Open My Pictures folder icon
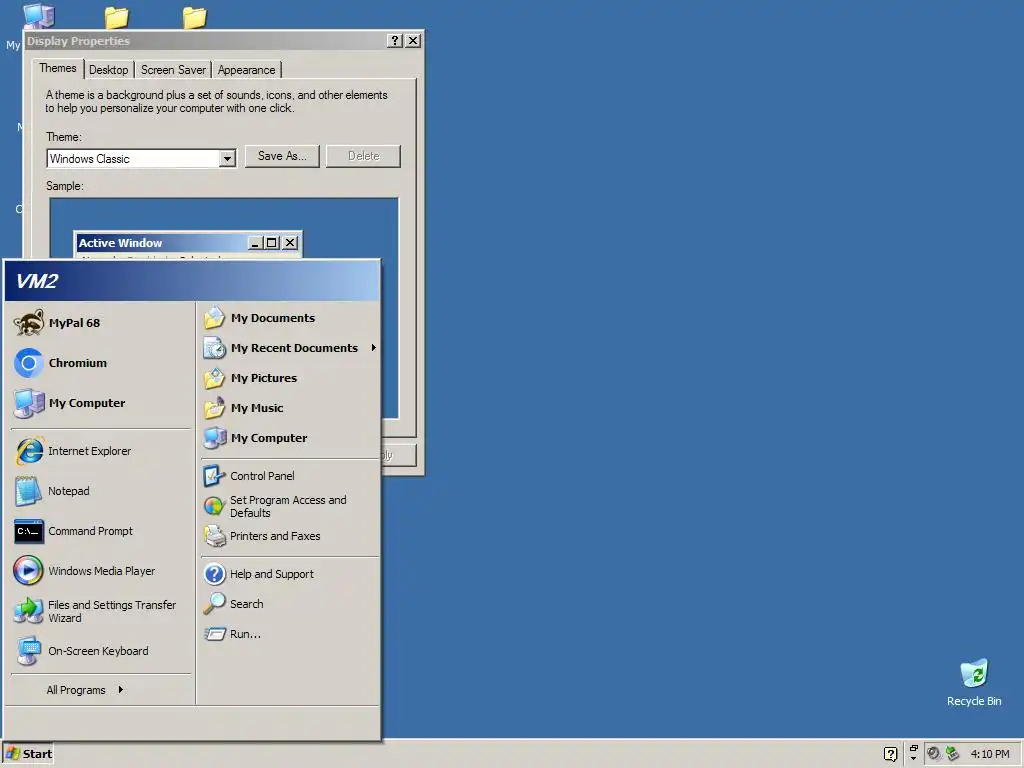1024x768 pixels. pos(214,378)
